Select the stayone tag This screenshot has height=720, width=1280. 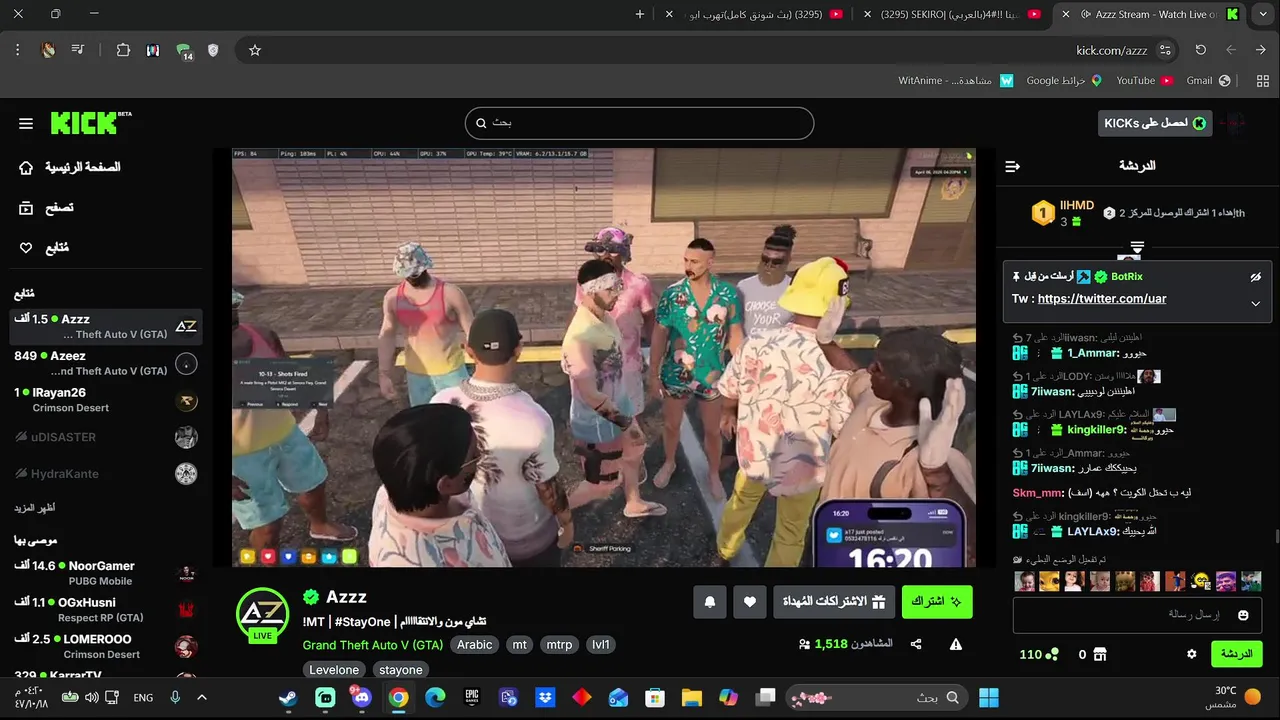pos(400,670)
